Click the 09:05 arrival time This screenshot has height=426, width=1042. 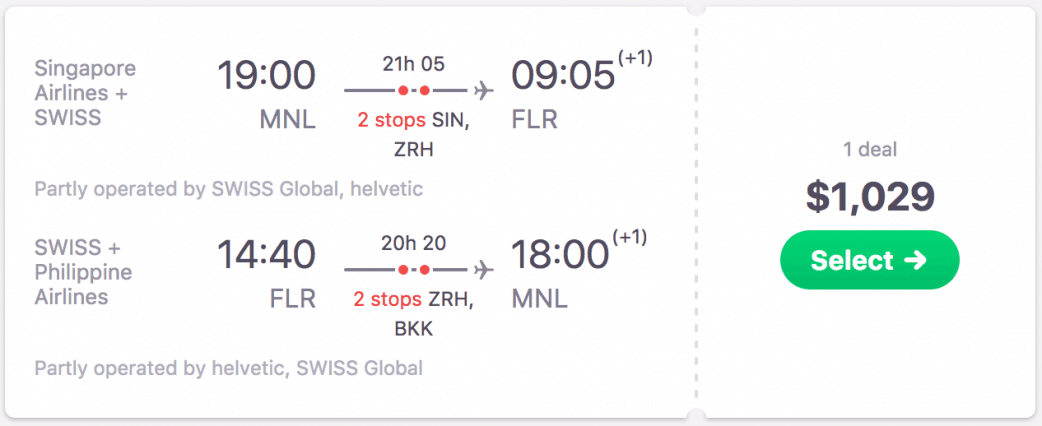pyautogui.click(x=563, y=75)
